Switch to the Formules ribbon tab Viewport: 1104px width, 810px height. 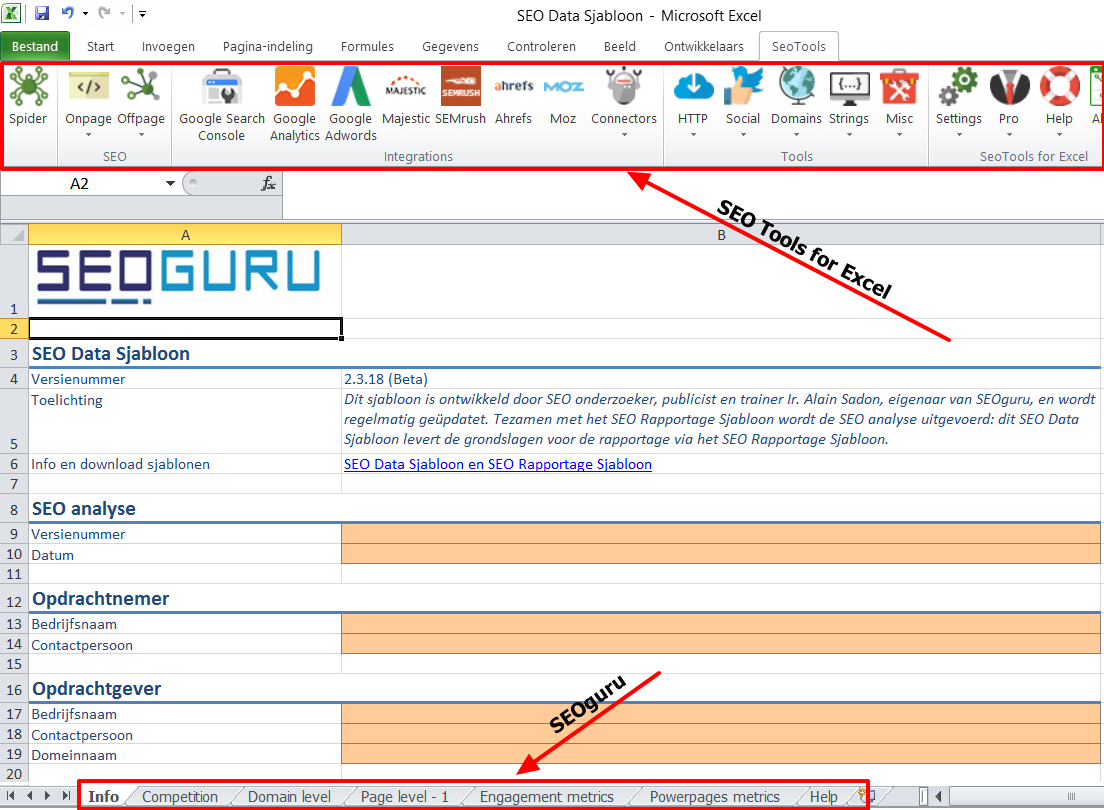[x=367, y=46]
